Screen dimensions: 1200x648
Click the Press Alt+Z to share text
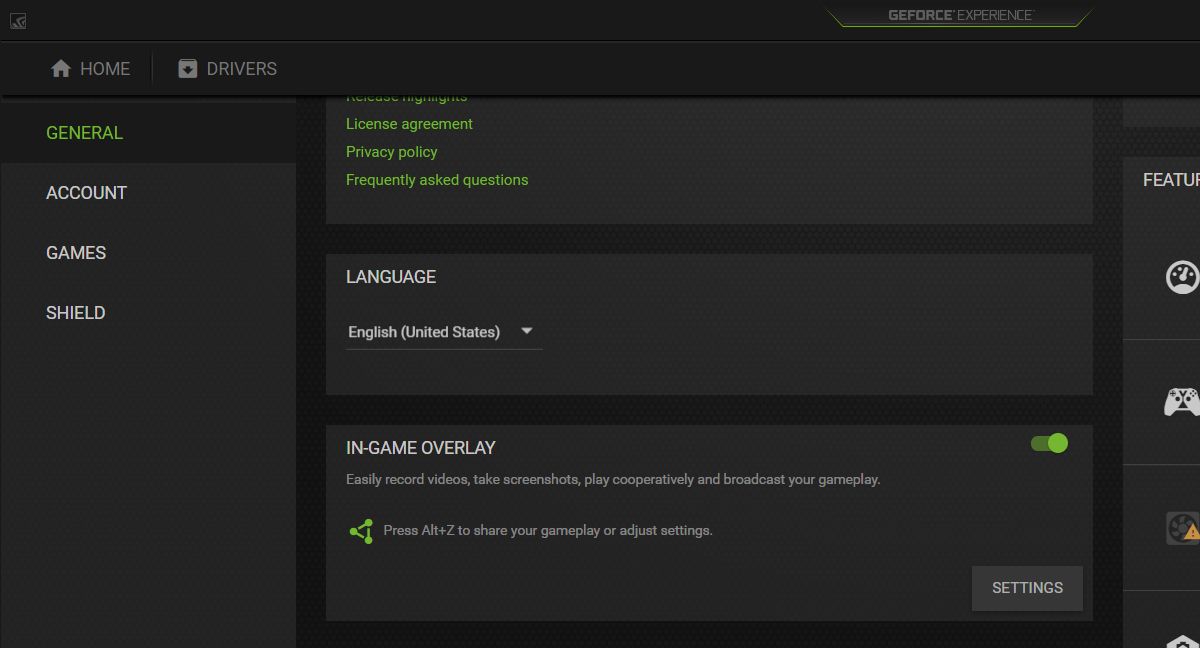point(548,531)
